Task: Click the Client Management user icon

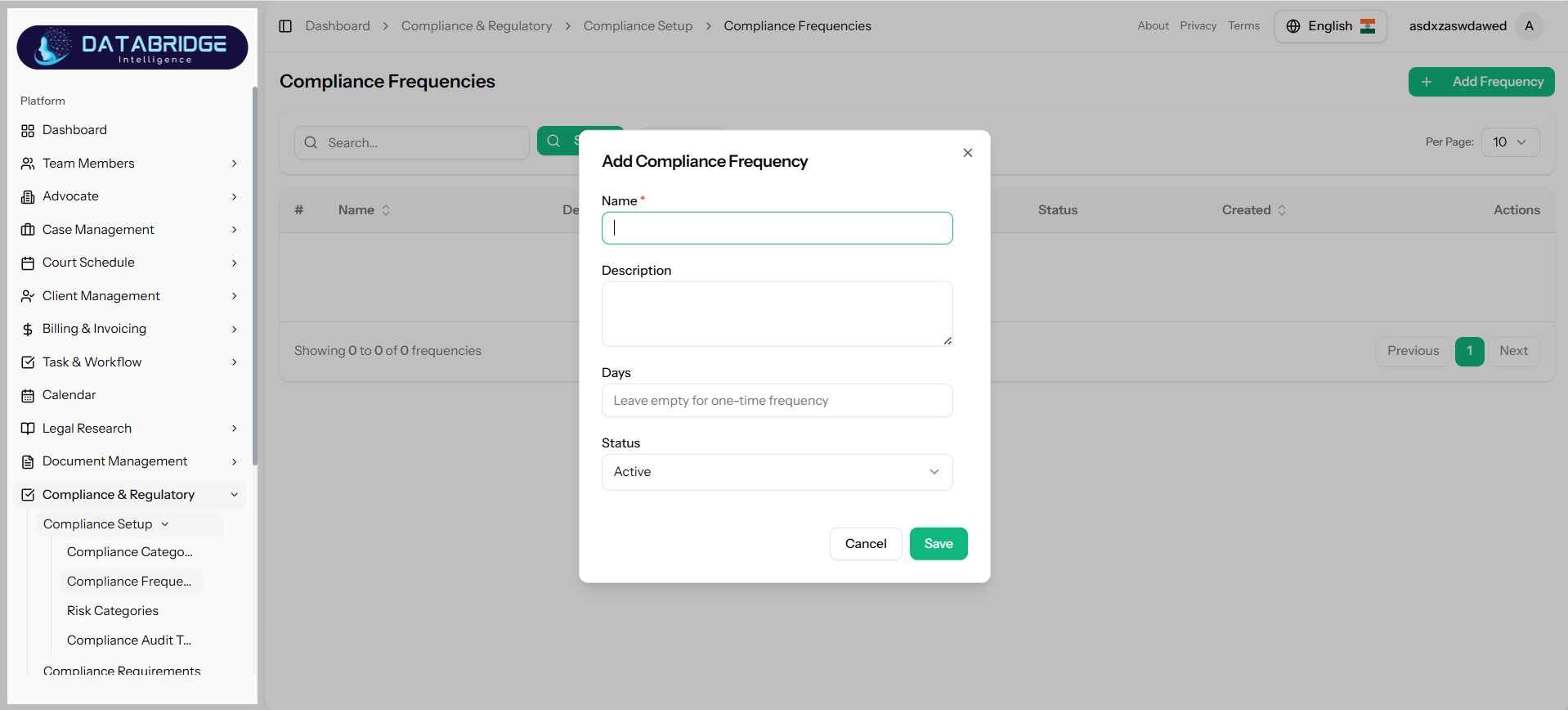Action: [28, 296]
